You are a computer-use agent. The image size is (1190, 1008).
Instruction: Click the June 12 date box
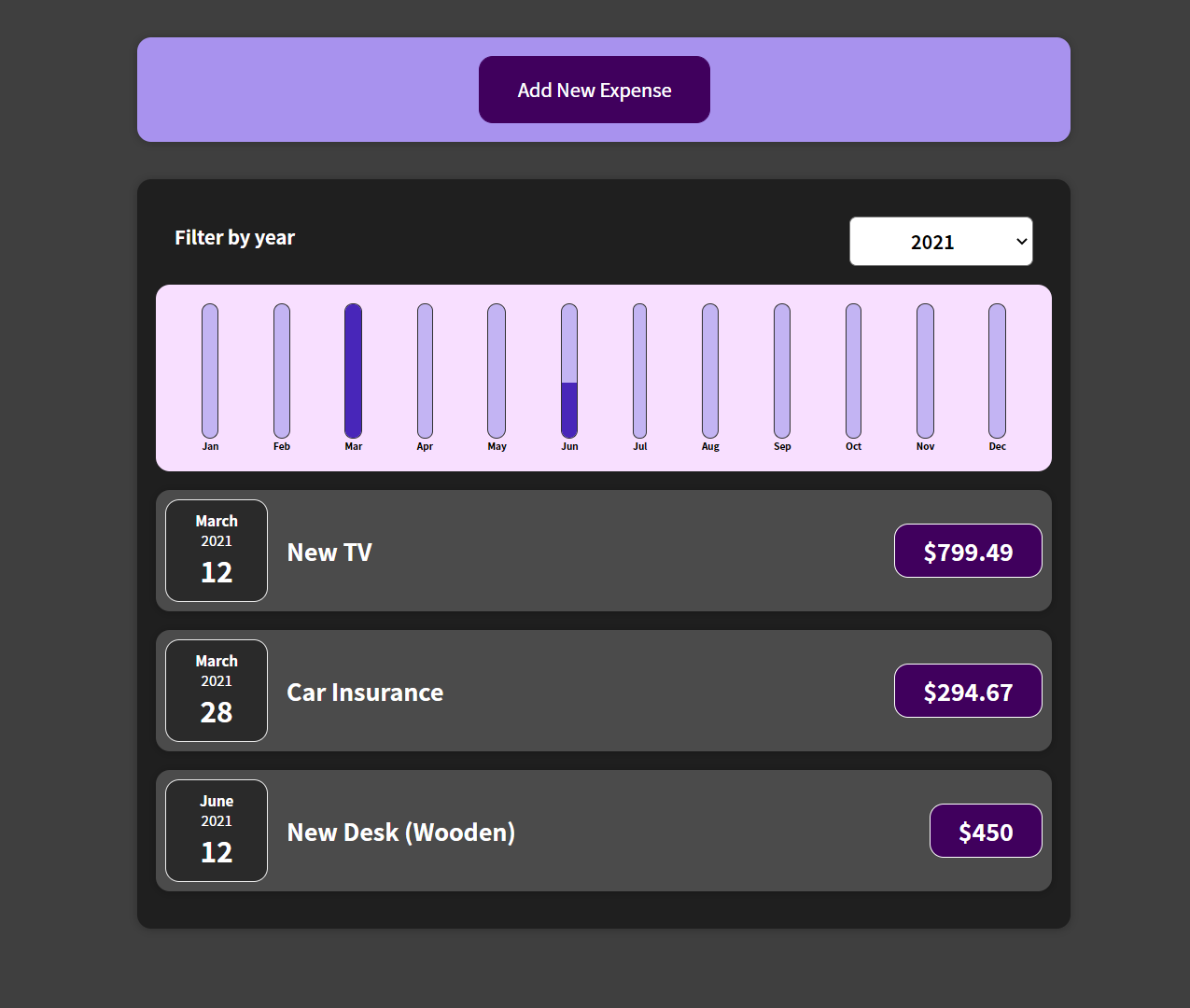[x=216, y=830]
